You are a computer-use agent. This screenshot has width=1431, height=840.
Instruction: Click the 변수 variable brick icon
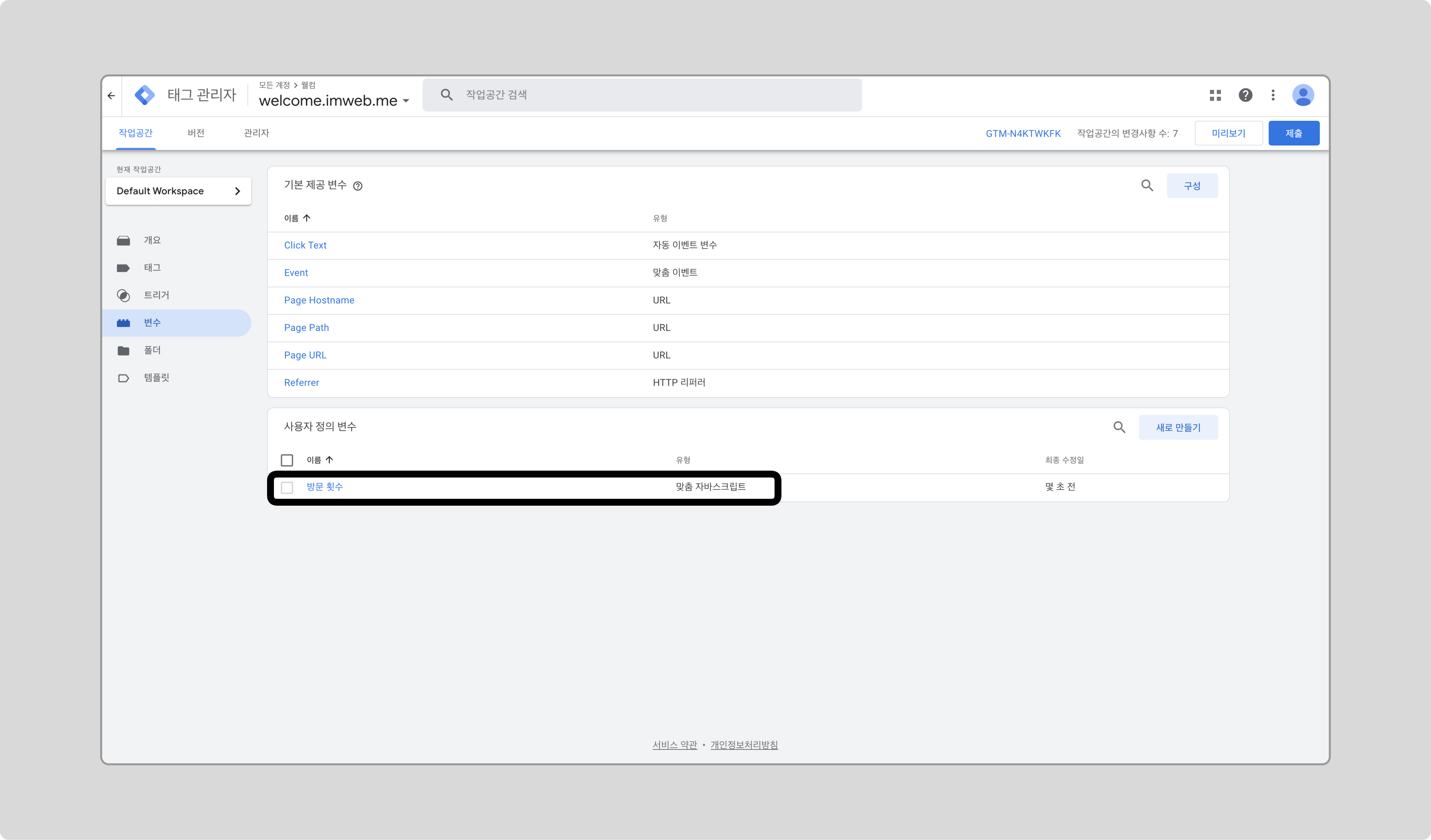pyautogui.click(x=123, y=323)
